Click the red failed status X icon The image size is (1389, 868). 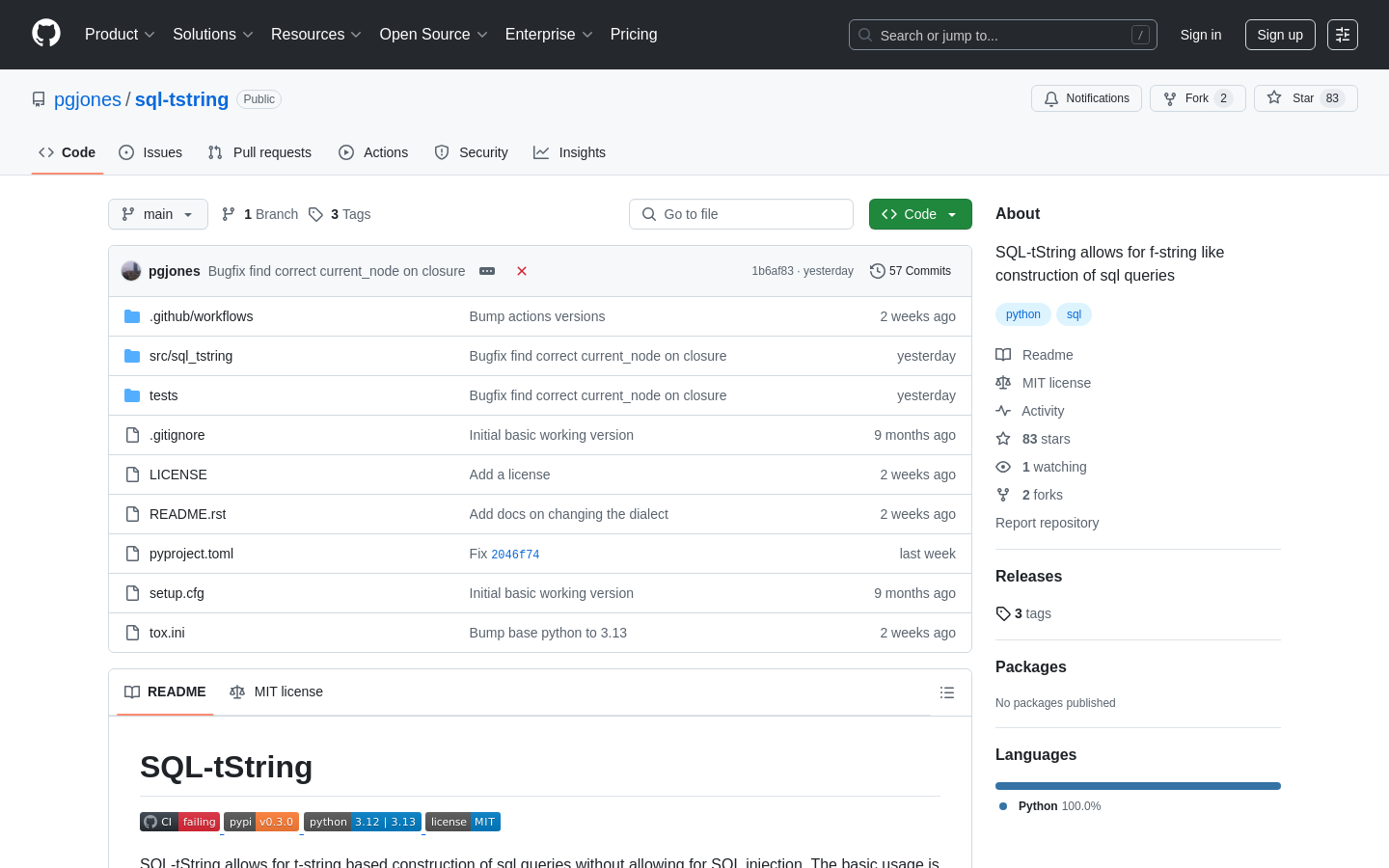(x=522, y=271)
